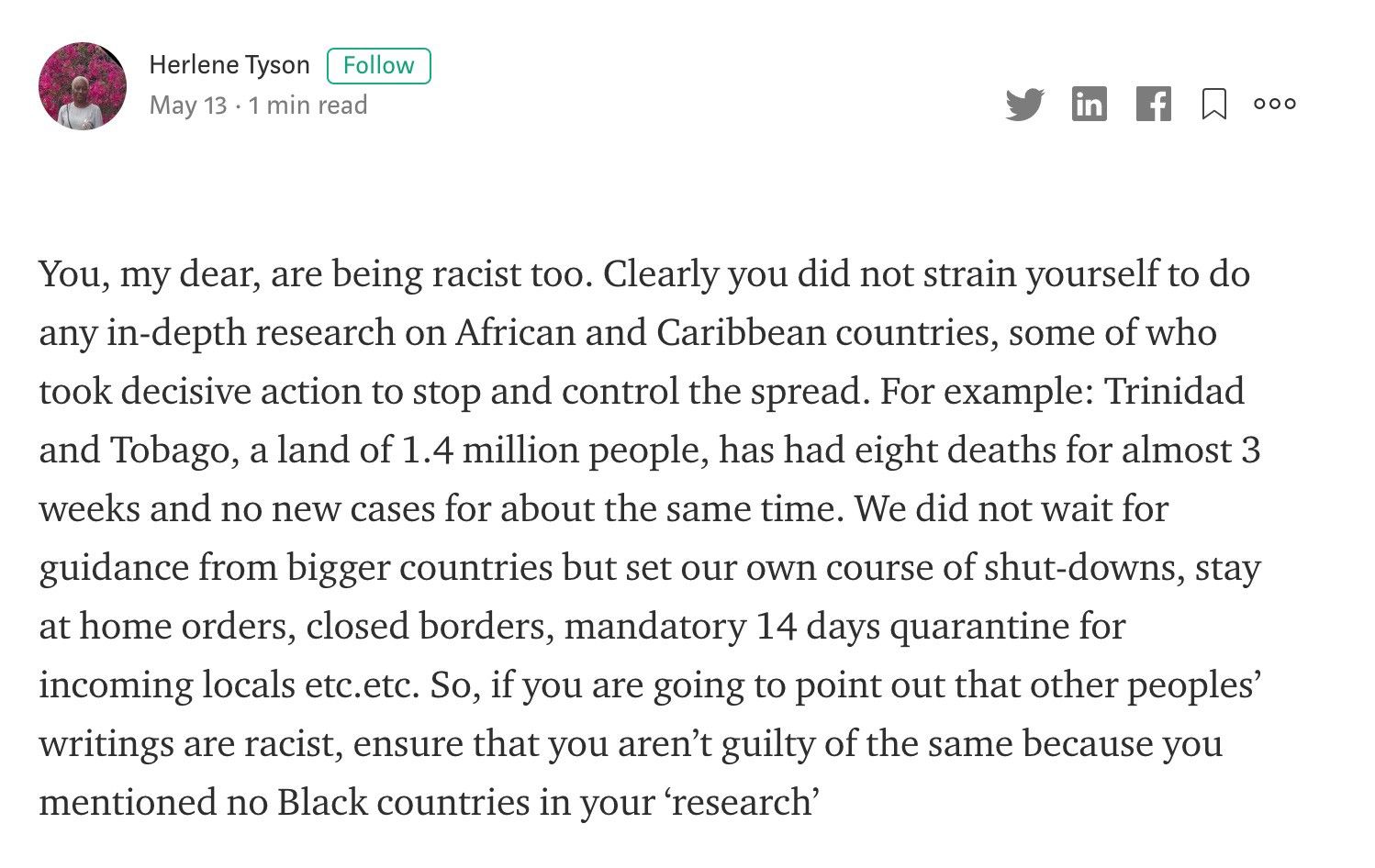Open Herlene Tyson's profile name link
Viewport: 1375px width, 868px height.
[x=229, y=65]
